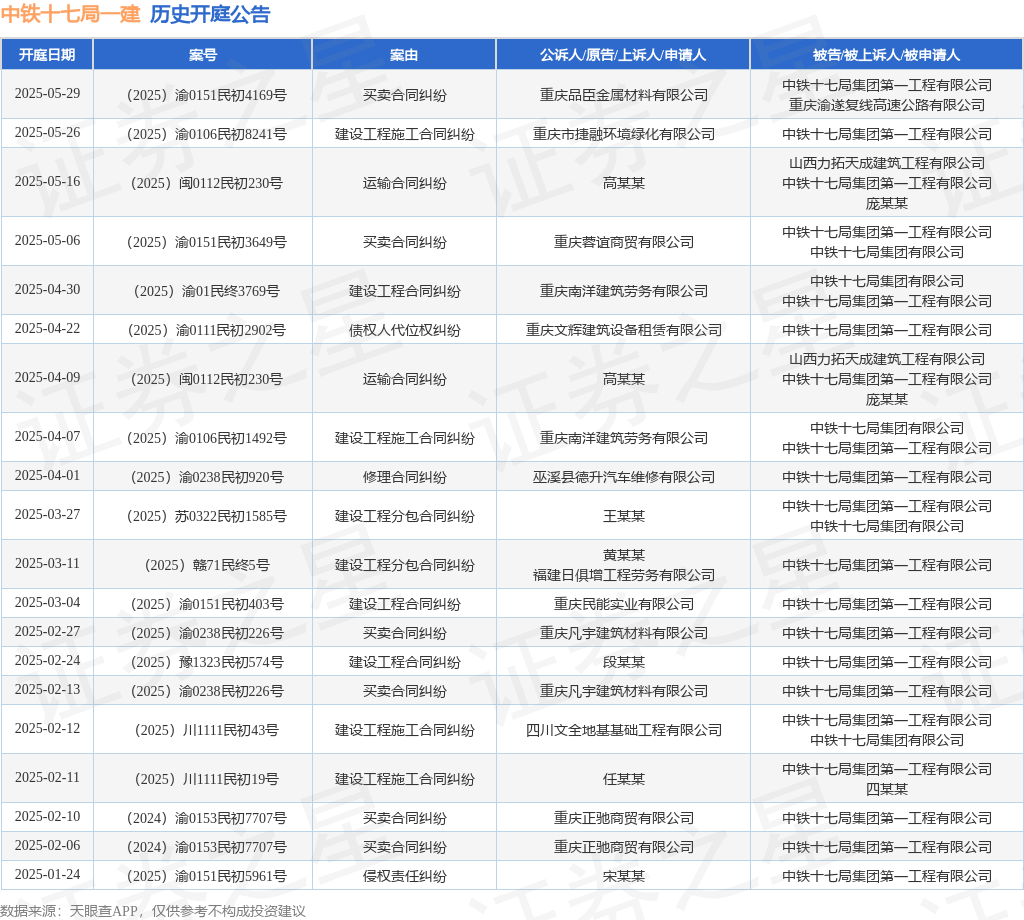The height and width of the screenshot is (920, 1024).
Task: Click case number 渝0238民初920号
Action: coord(206,477)
